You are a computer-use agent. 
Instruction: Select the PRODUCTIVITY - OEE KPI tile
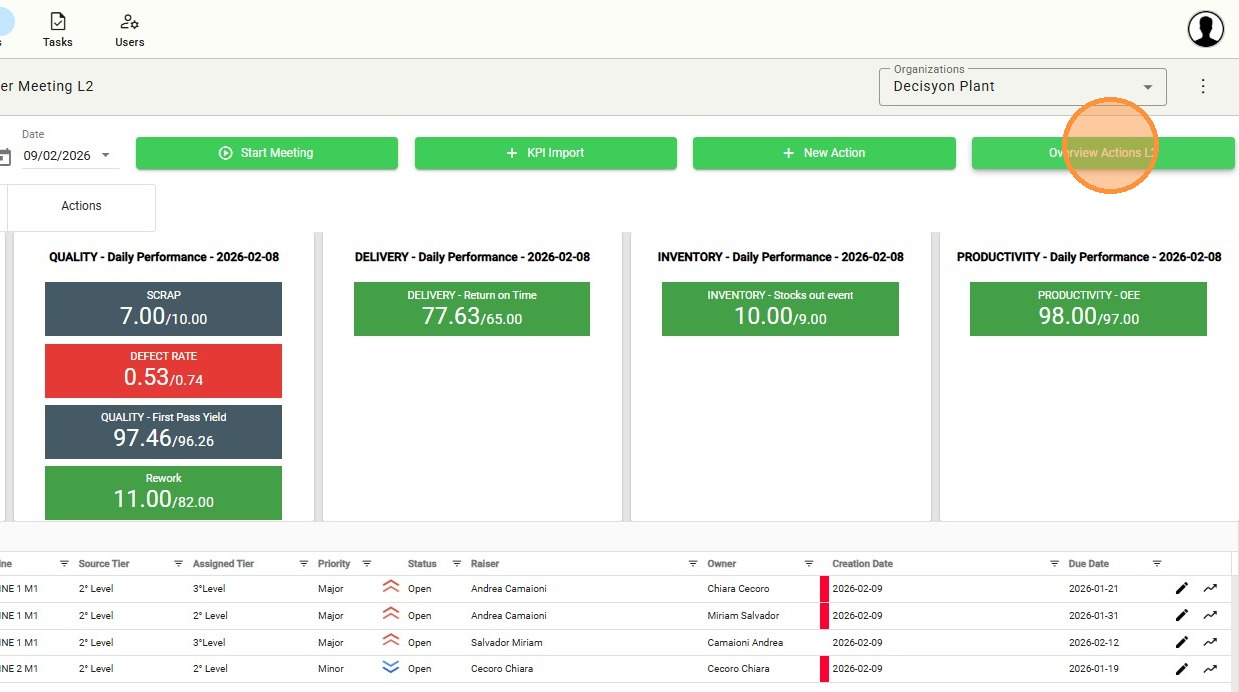click(x=1088, y=309)
